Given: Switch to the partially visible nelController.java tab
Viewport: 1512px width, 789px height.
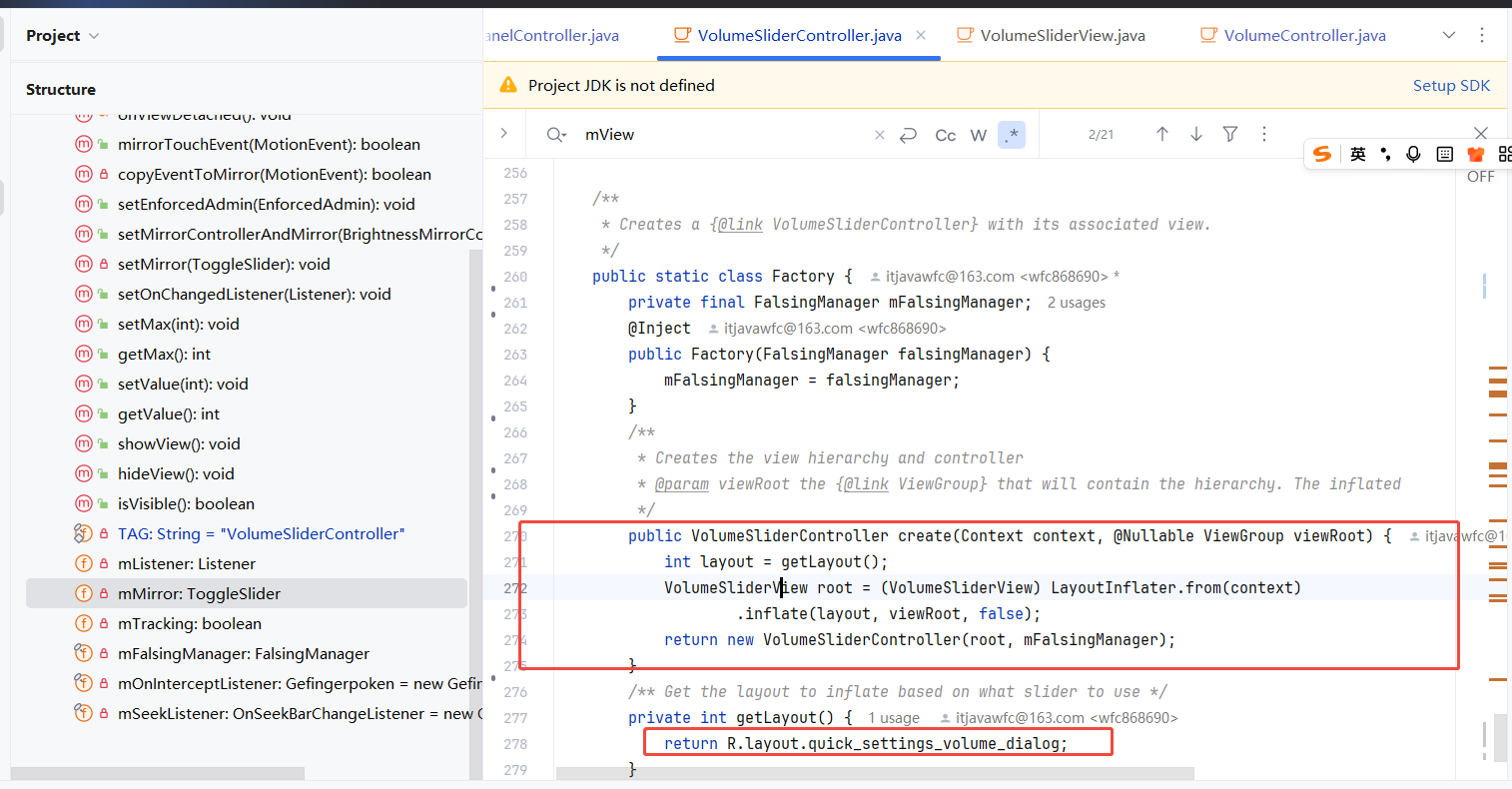Looking at the screenshot, I should pos(552,36).
